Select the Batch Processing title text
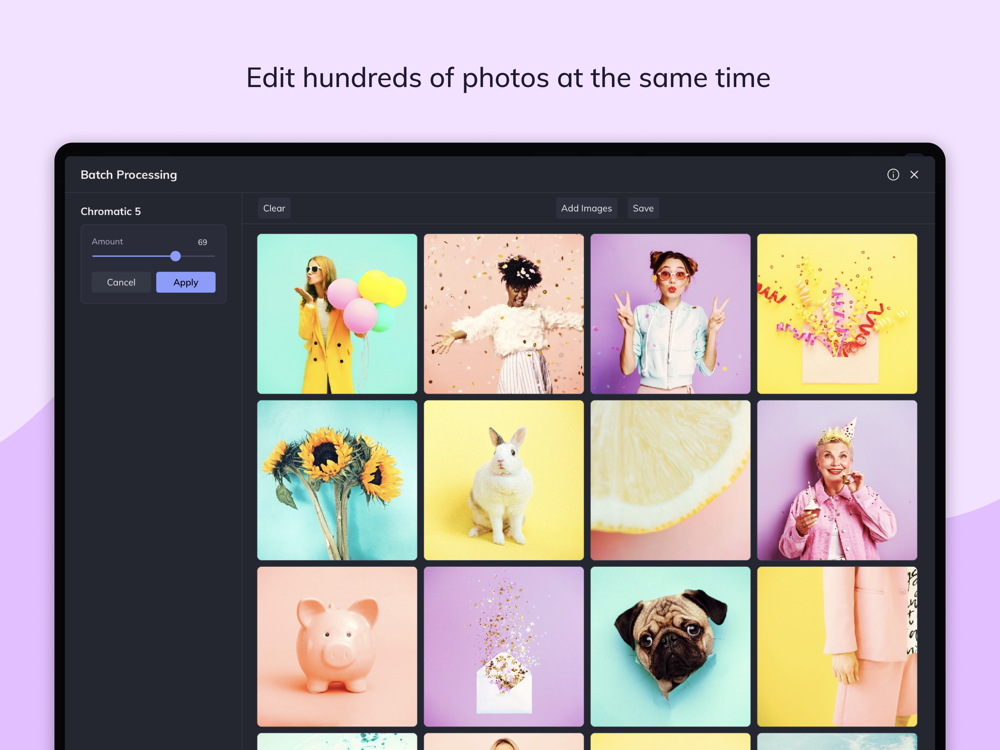Image resolution: width=1000 pixels, height=750 pixels. (x=129, y=175)
